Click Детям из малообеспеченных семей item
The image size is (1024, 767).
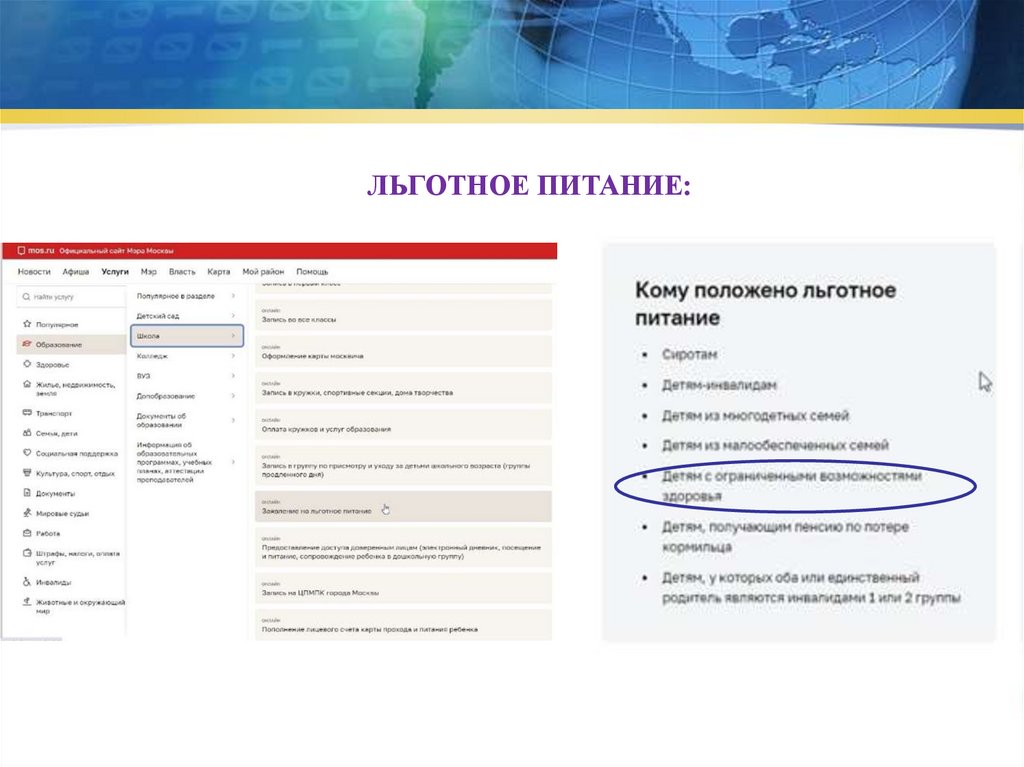click(x=775, y=445)
